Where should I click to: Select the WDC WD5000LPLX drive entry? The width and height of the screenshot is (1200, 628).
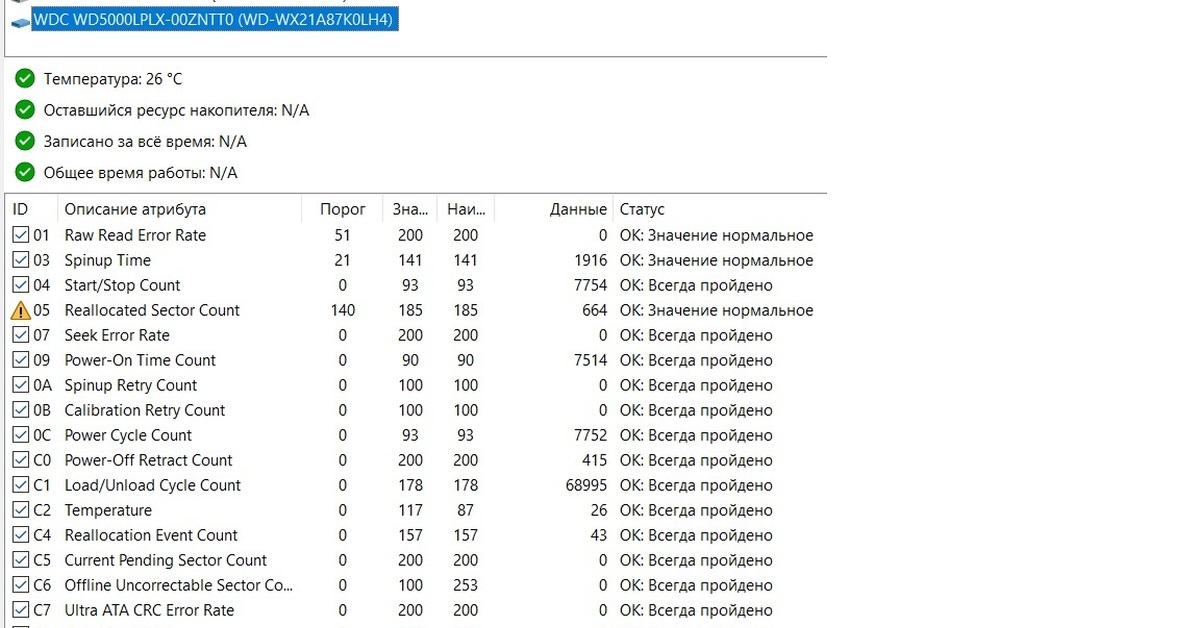tap(215, 19)
